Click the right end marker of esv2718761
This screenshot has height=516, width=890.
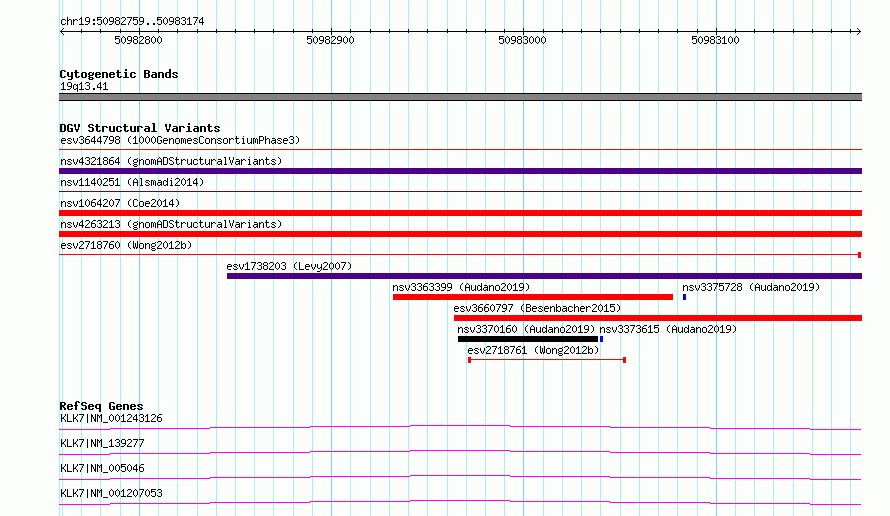pyautogui.click(x=624, y=360)
